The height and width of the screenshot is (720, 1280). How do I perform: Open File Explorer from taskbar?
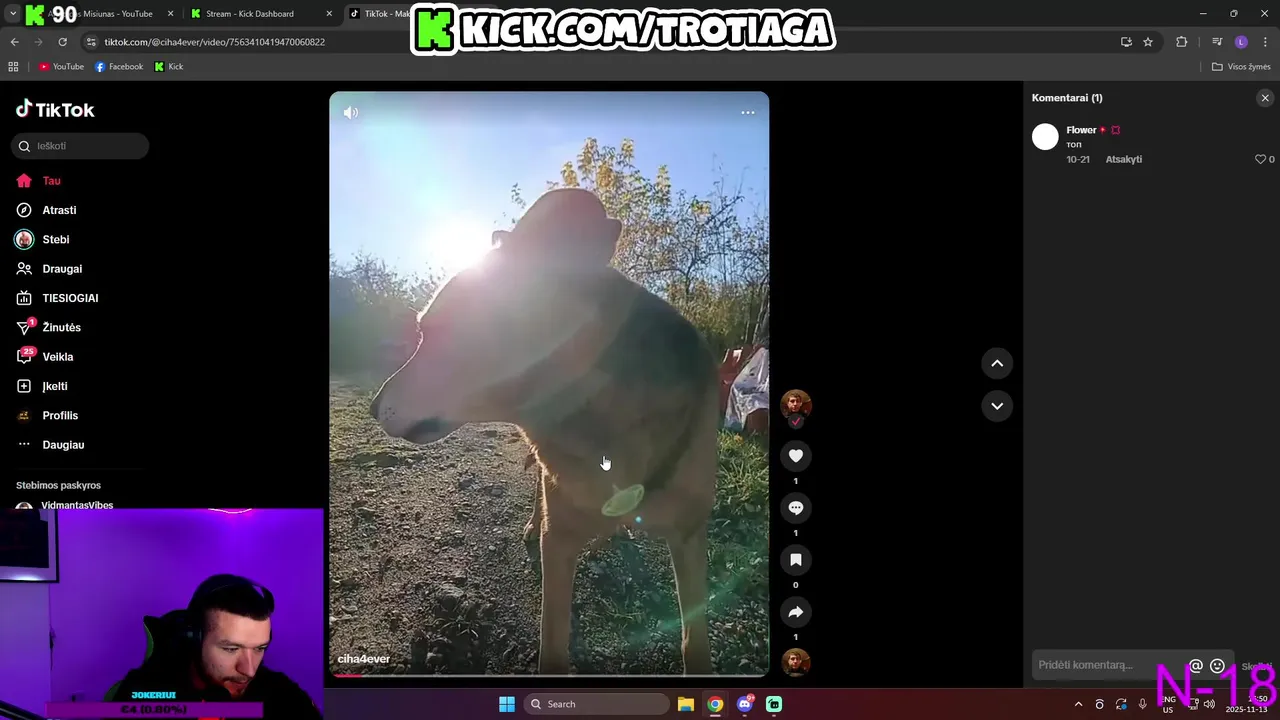686,704
